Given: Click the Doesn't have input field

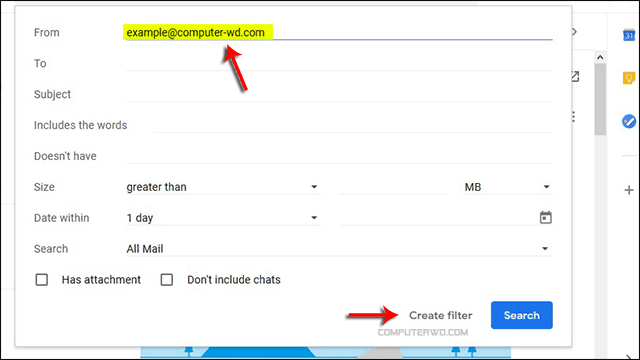Looking at the screenshot, I should pos(339,156).
